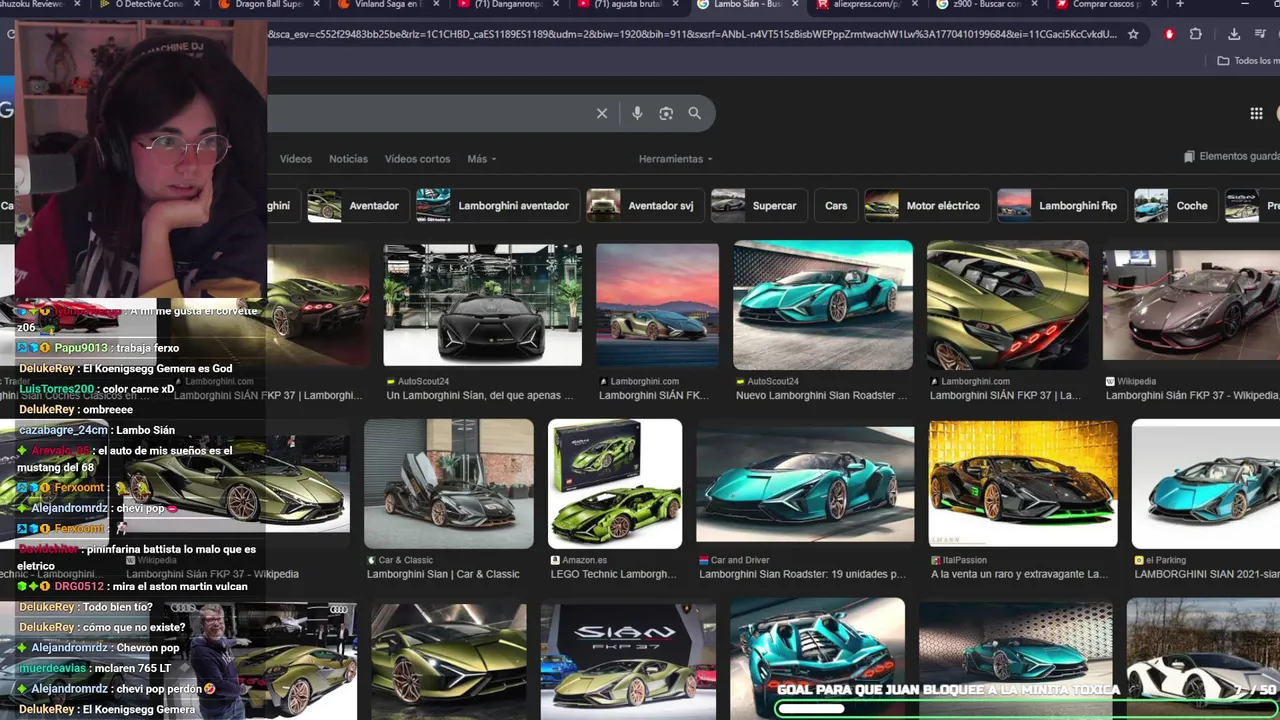The image size is (1280, 720).
Task: Open 'Un Lamborghini Sián, del que apenas' link
Action: click(x=480, y=395)
